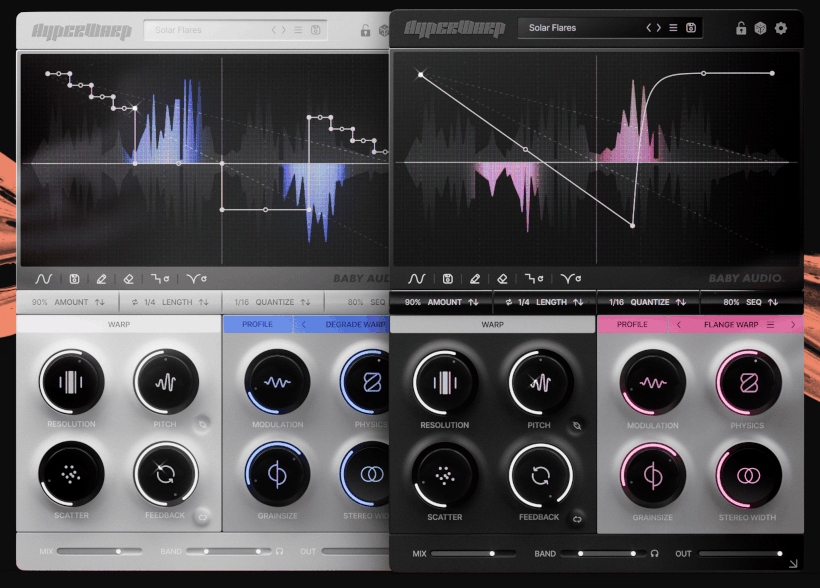Screen dimensions: 820x588
Task: Click the blue MODULATION knob in the light window
Action: click(277, 382)
